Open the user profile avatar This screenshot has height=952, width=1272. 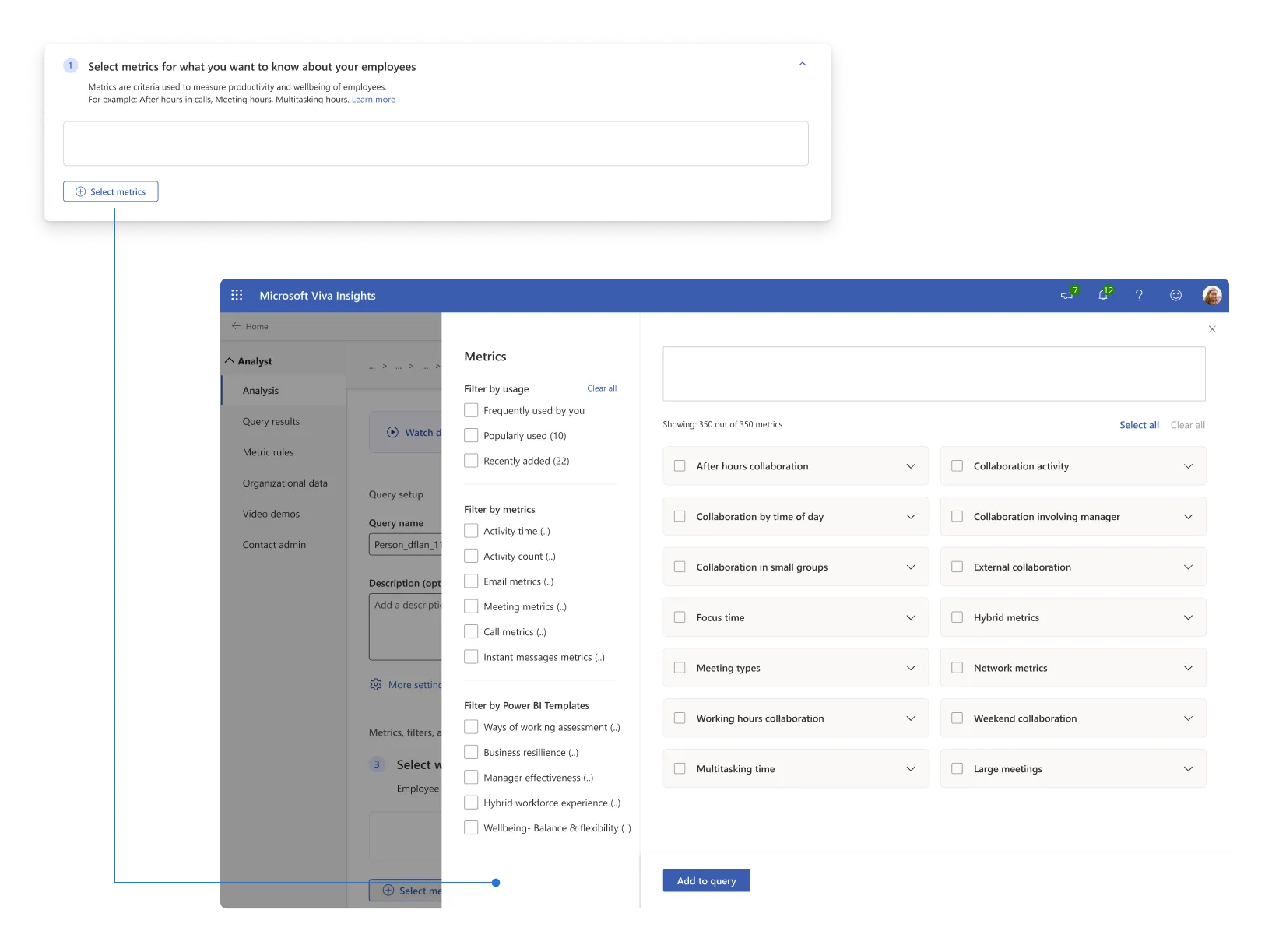(x=1212, y=296)
